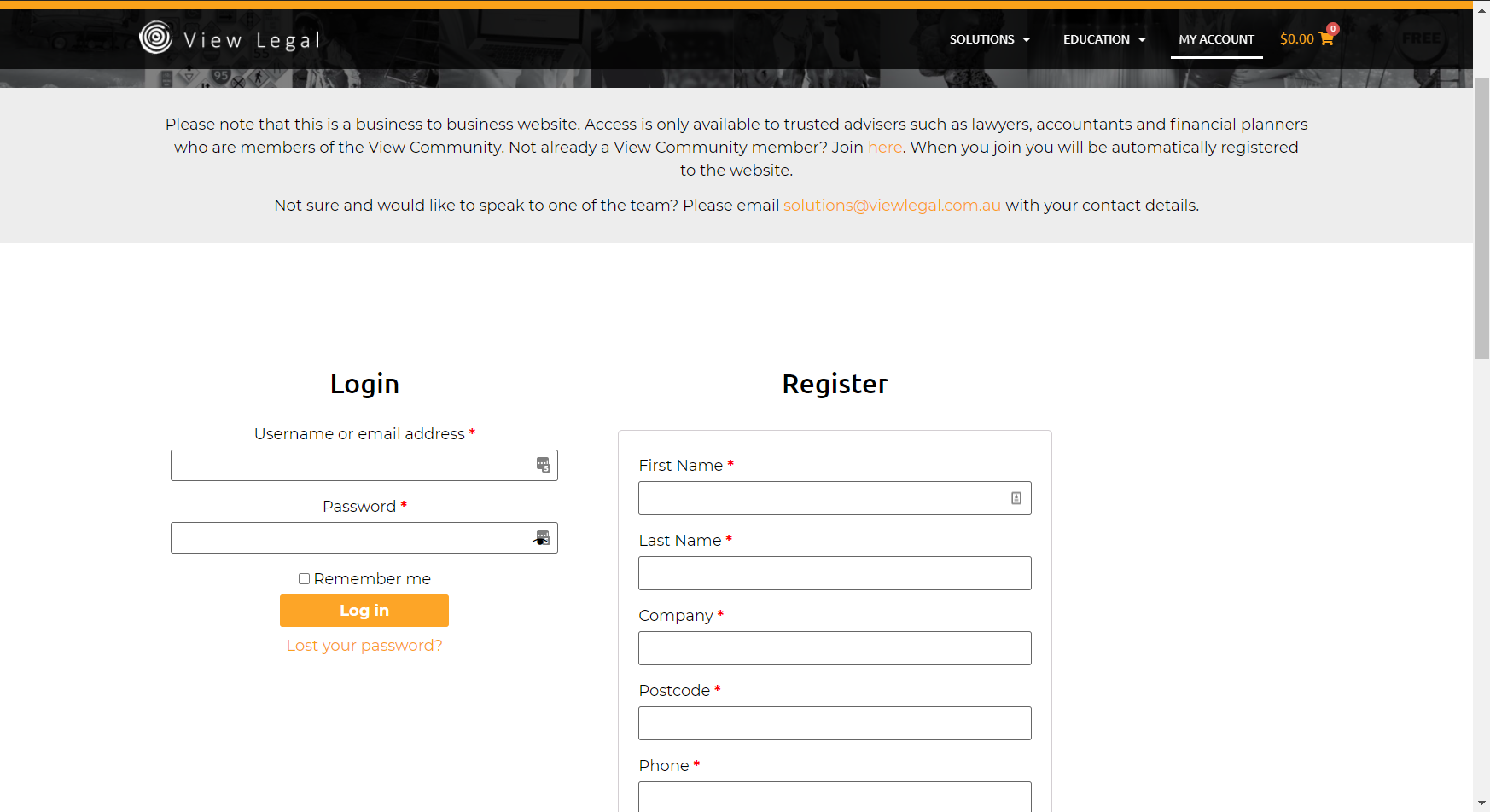Open the shopping cart icon

click(1326, 38)
